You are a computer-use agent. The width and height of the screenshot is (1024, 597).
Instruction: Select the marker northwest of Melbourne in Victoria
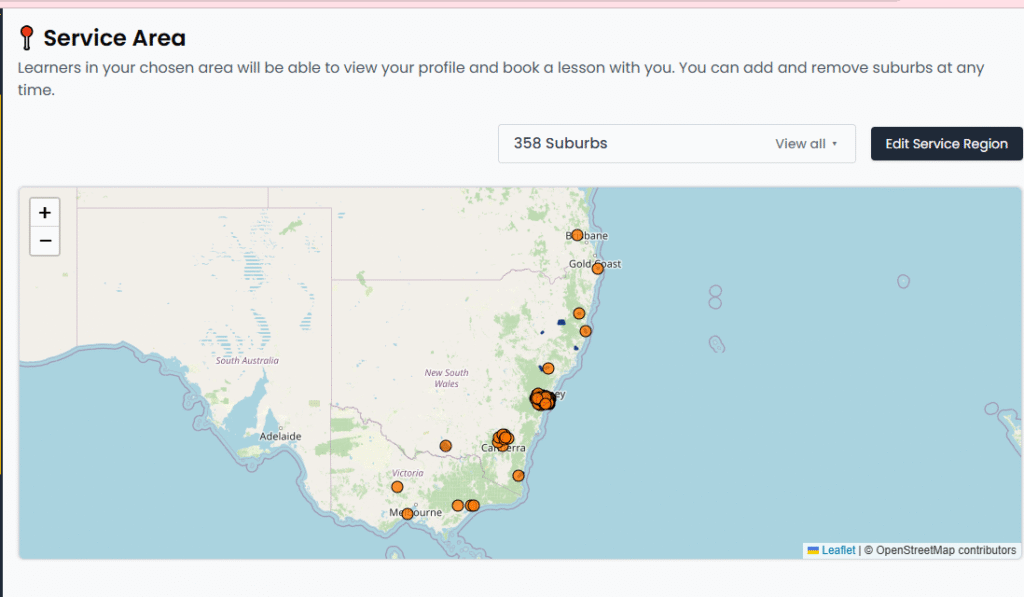click(397, 487)
